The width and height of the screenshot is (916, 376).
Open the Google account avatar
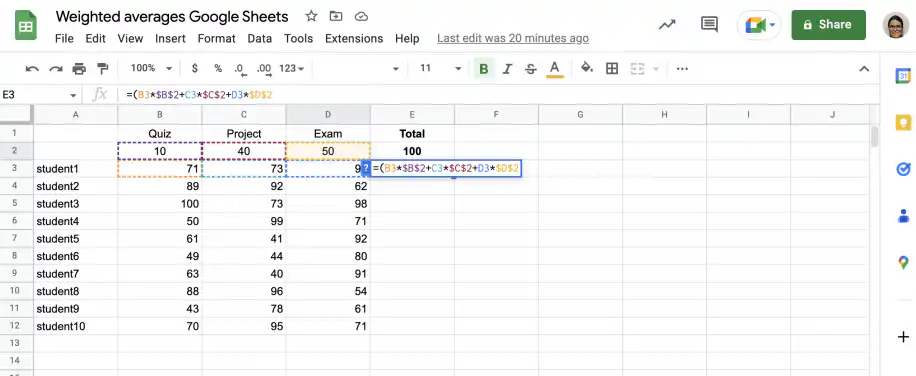[895, 25]
